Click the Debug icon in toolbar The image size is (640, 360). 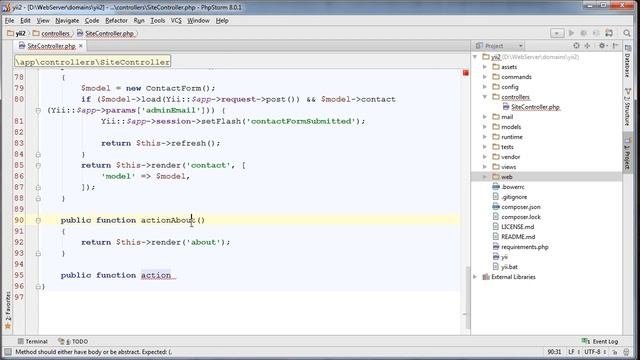click(x=584, y=33)
